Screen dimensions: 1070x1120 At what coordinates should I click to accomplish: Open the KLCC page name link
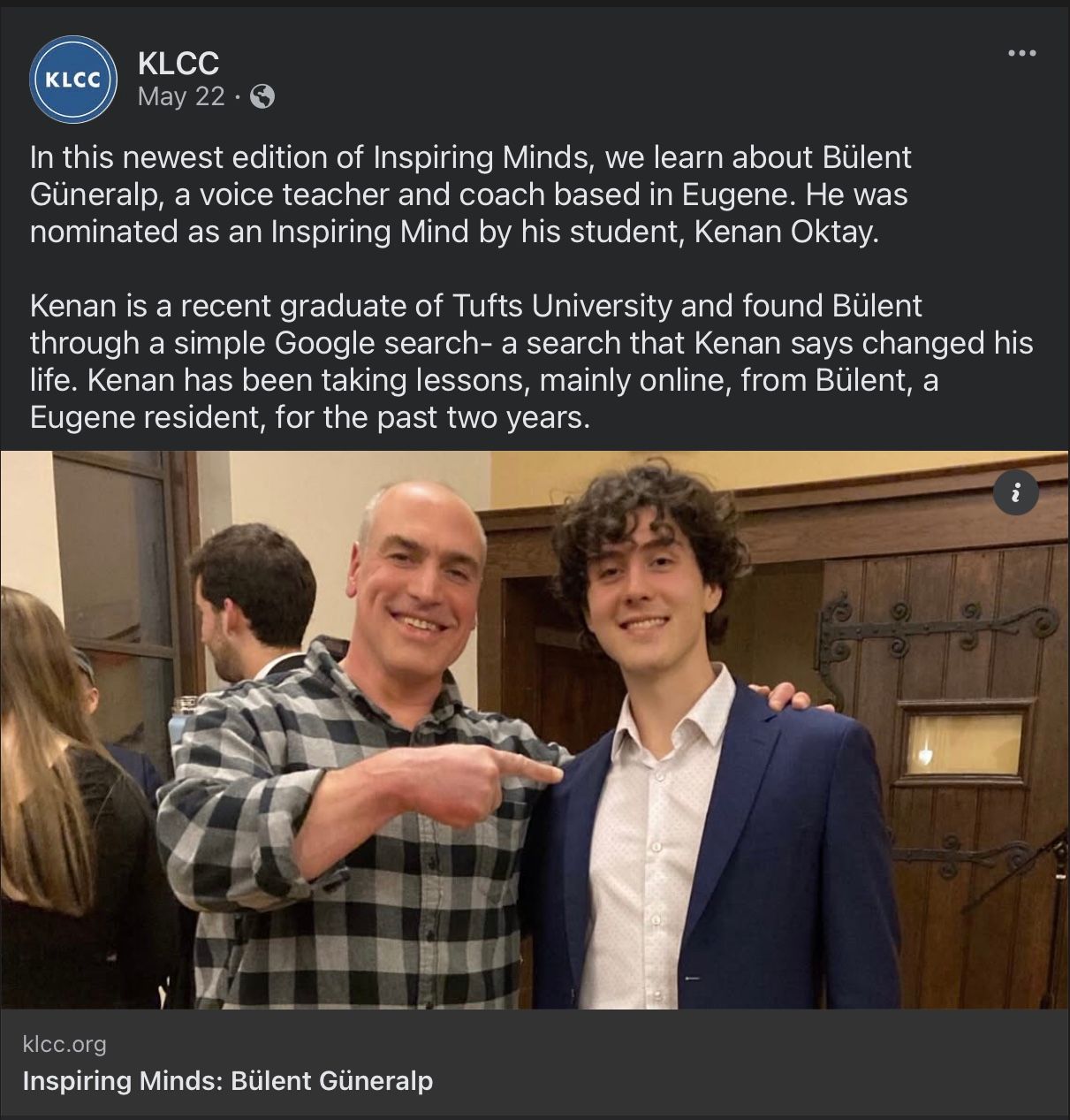(178, 63)
